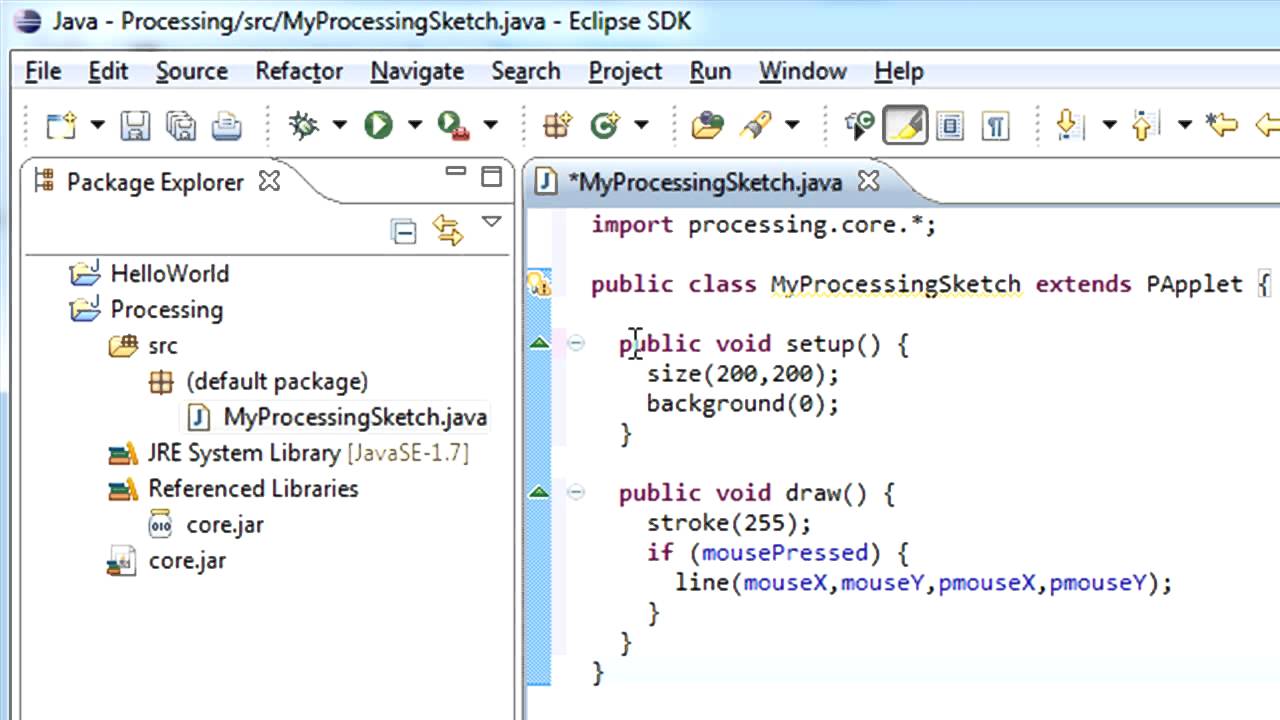Image resolution: width=1280 pixels, height=720 pixels.
Task: Open the Run dropdown arrow
Action: (x=414, y=125)
